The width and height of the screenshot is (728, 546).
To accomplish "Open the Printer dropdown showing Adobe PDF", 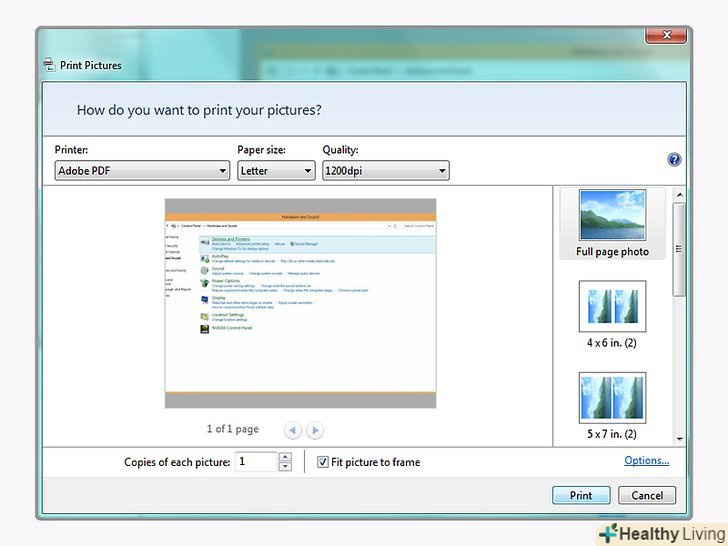I will pyautogui.click(x=142, y=171).
